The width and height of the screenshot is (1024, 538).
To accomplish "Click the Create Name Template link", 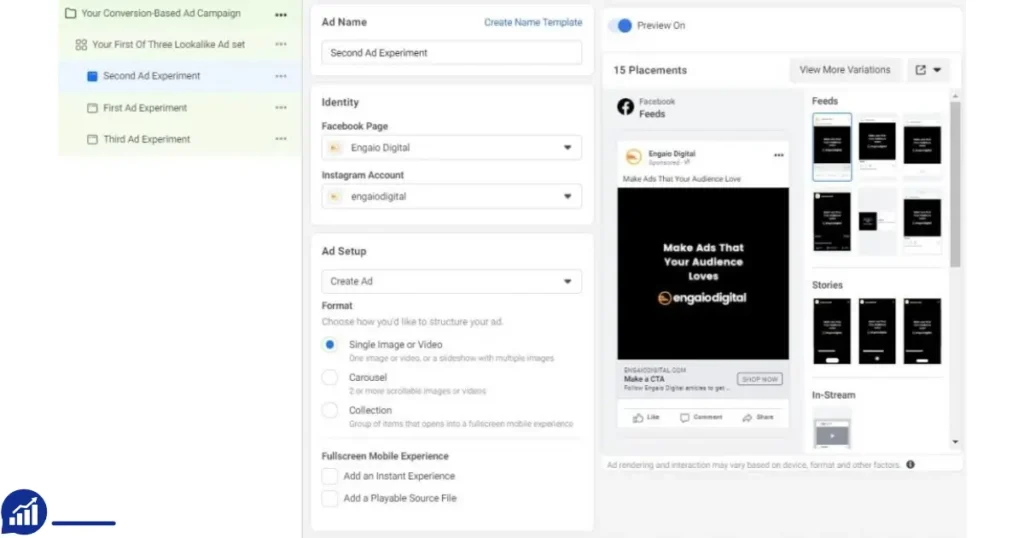I will click(x=533, y=22).
